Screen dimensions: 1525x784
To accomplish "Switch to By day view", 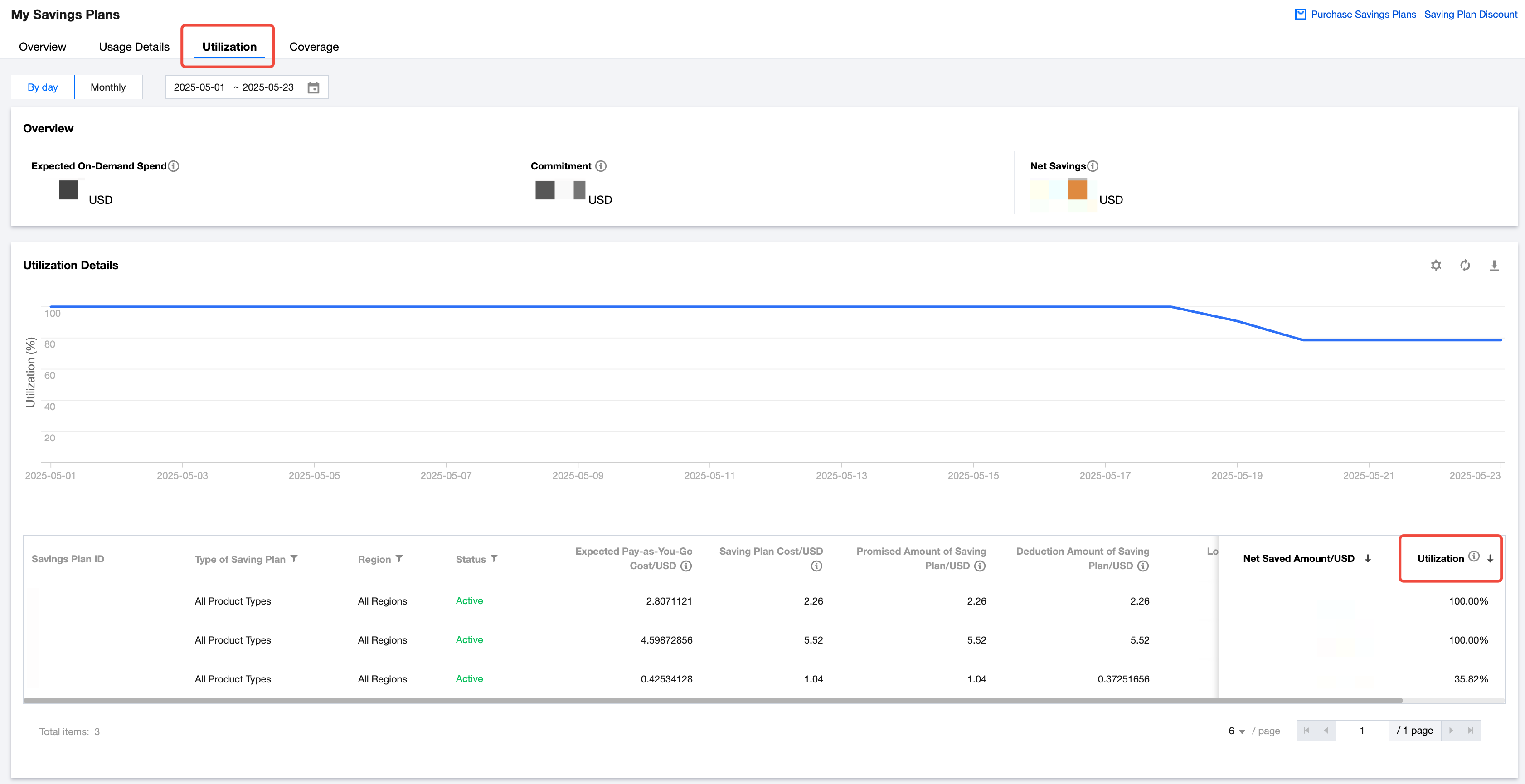I will [x=43, y=87].
